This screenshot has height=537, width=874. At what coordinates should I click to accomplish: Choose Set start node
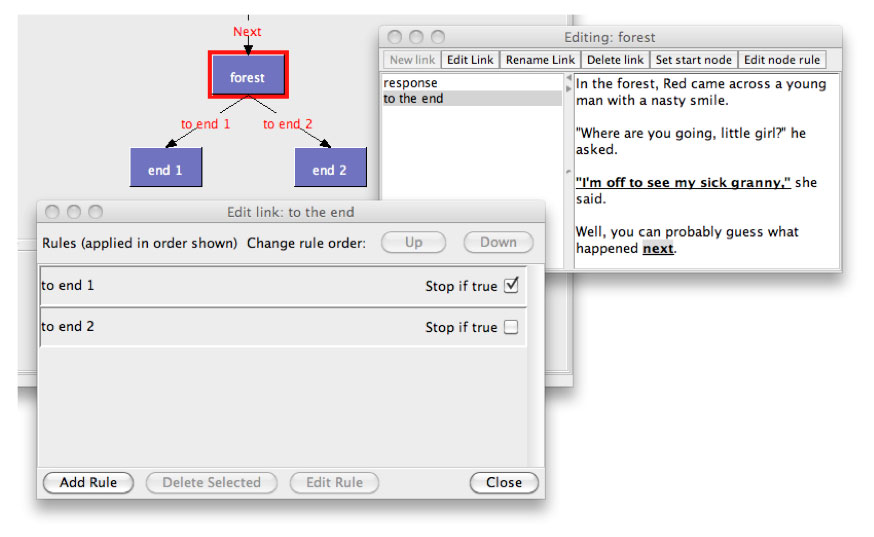693,60
